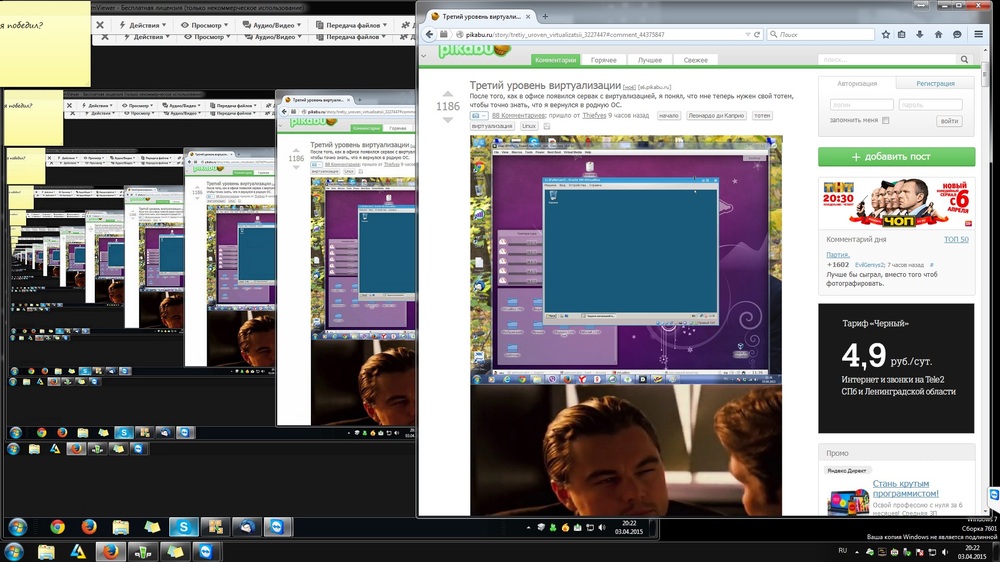Click the magnifier icon in Pikabu's largest search box
Screen dimensions: 1000x562
click(x=965, y=60)
